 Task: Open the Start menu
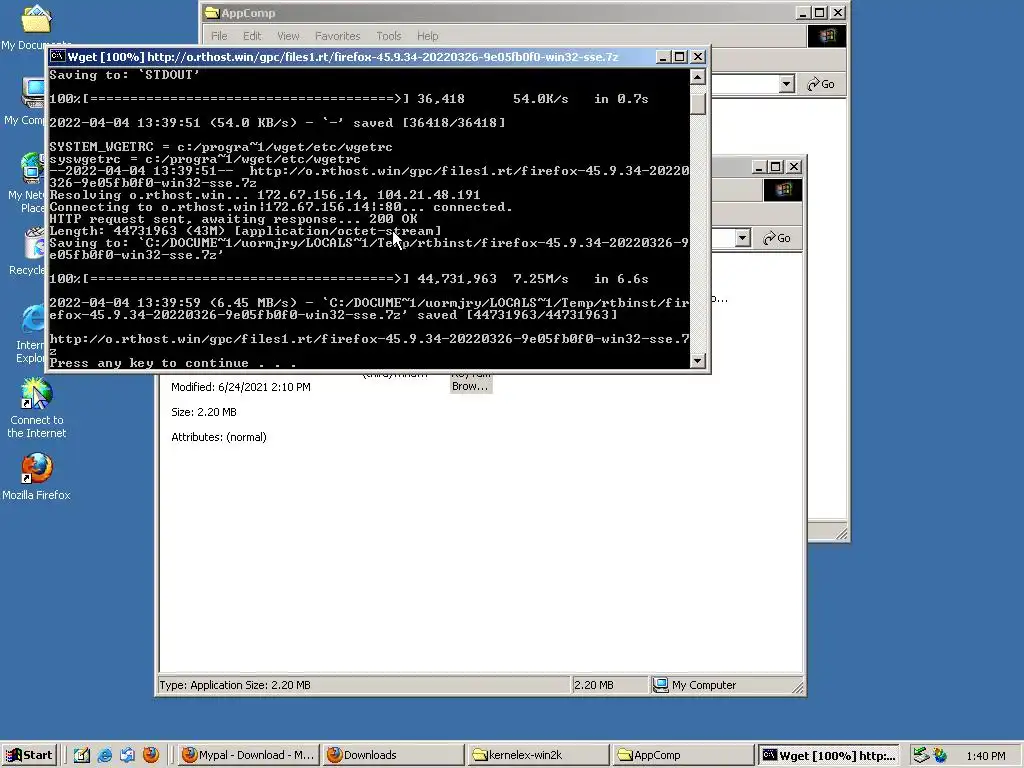coord(29,755)
